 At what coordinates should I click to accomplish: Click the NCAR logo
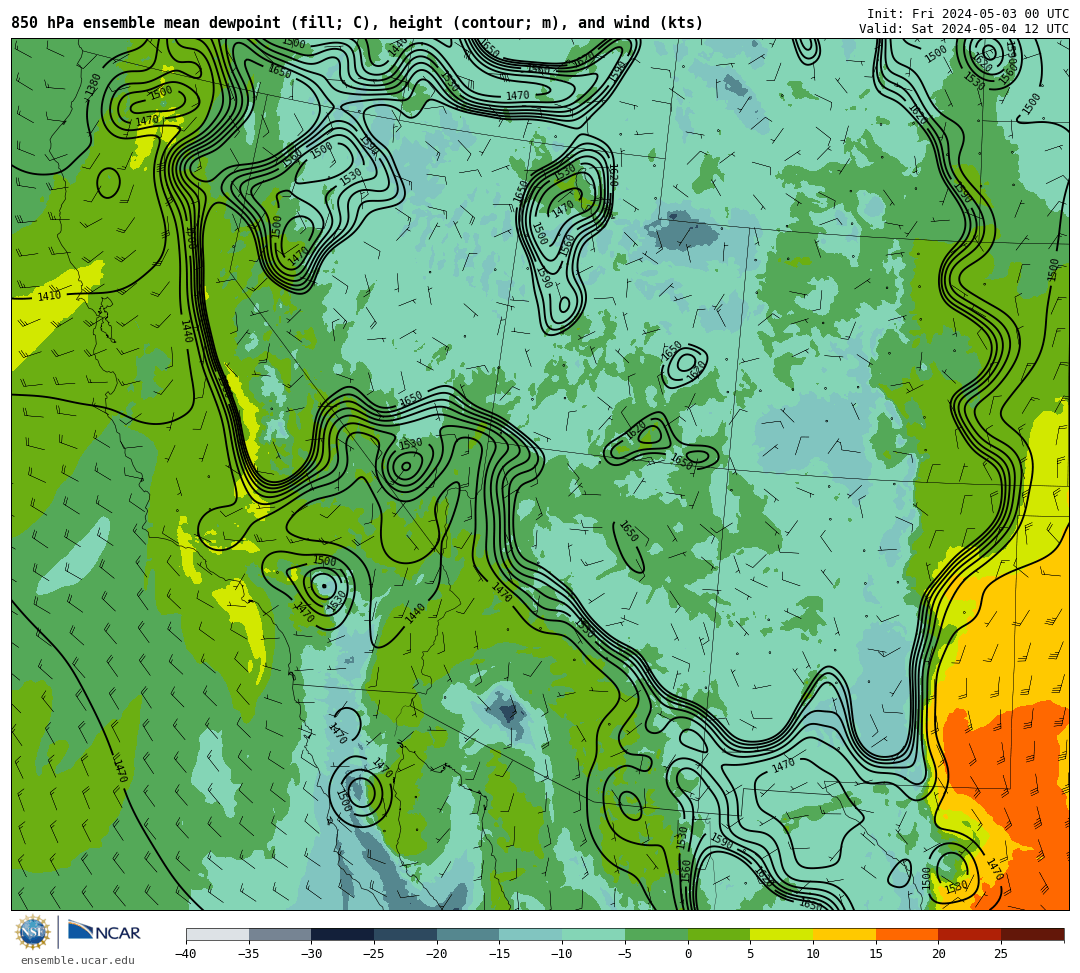(x=104, y=933)
